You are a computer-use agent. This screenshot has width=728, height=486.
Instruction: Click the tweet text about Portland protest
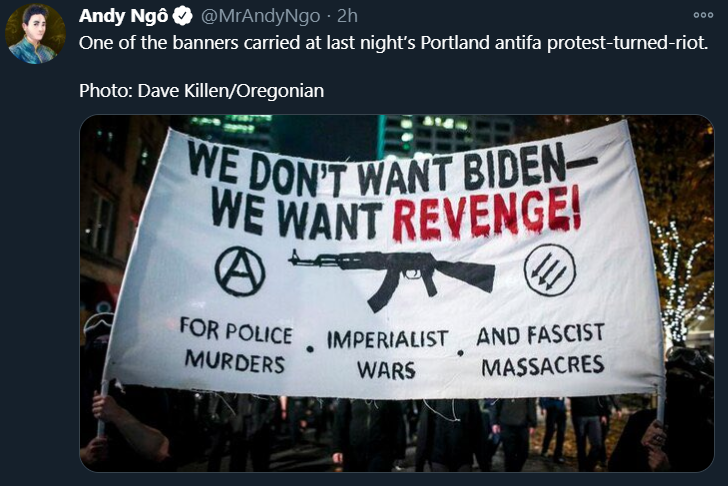[x=394, y=43]
